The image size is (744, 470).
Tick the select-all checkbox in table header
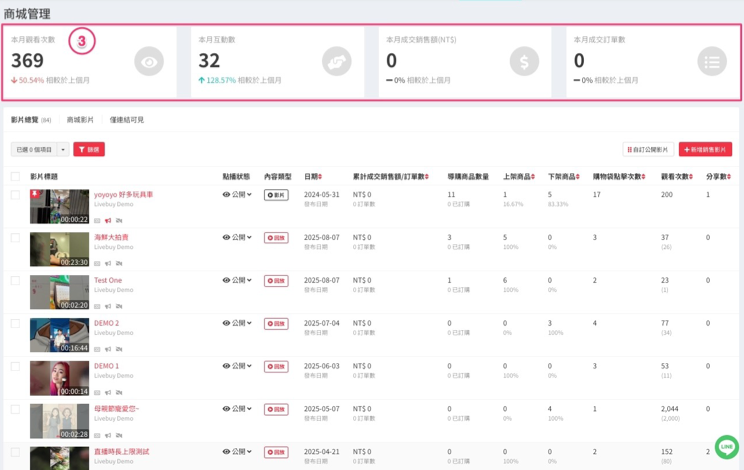click(15, 177)
